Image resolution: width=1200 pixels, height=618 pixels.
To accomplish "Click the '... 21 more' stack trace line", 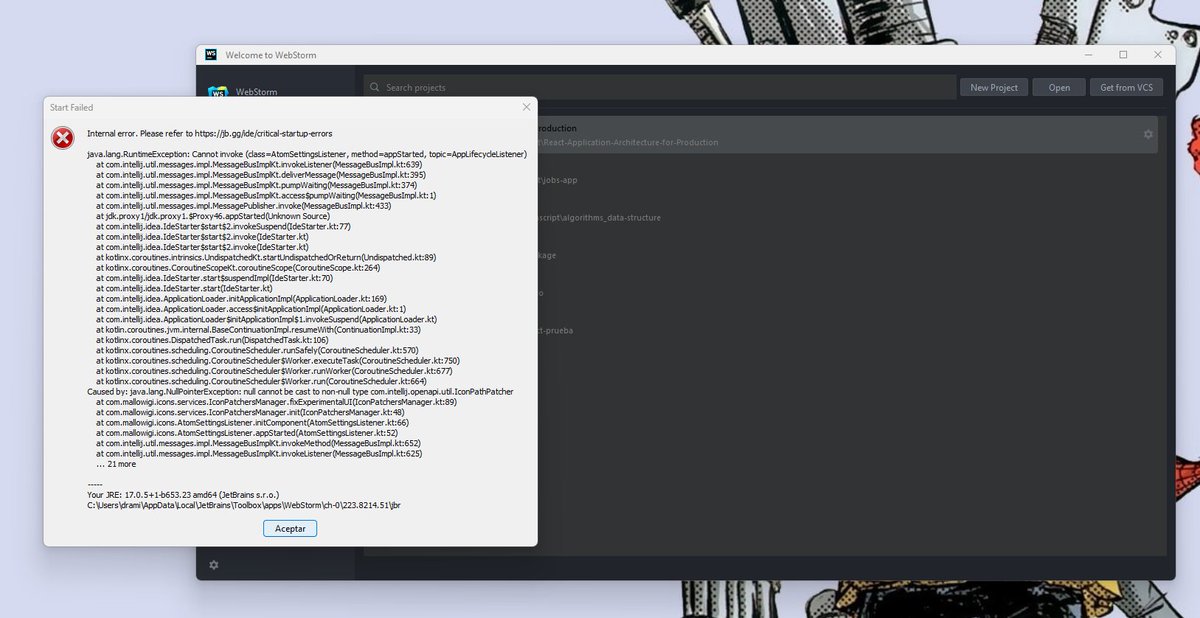I will click(116, 464).
